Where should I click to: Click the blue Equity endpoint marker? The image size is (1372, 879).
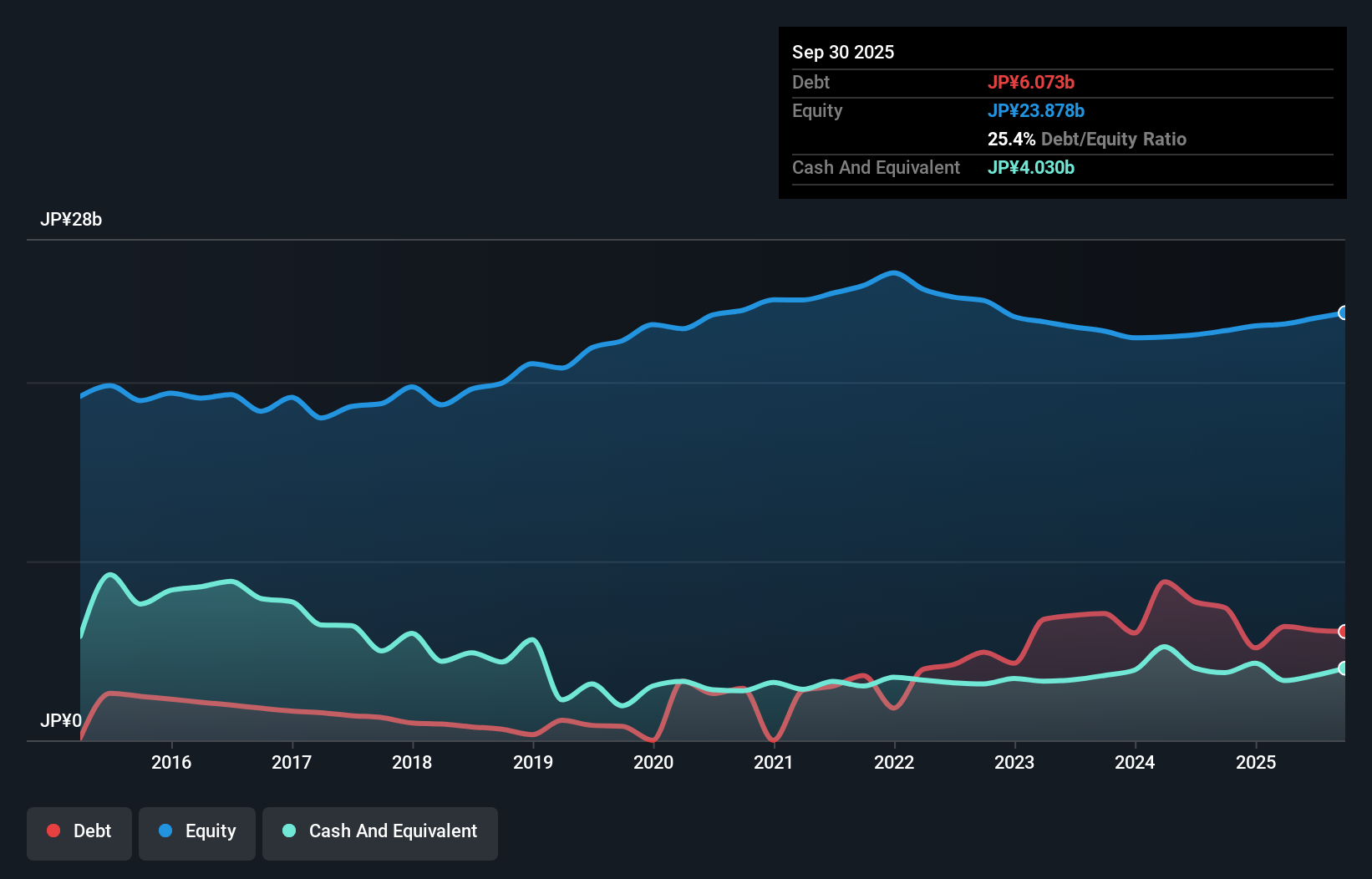(x=1344, y=312)
